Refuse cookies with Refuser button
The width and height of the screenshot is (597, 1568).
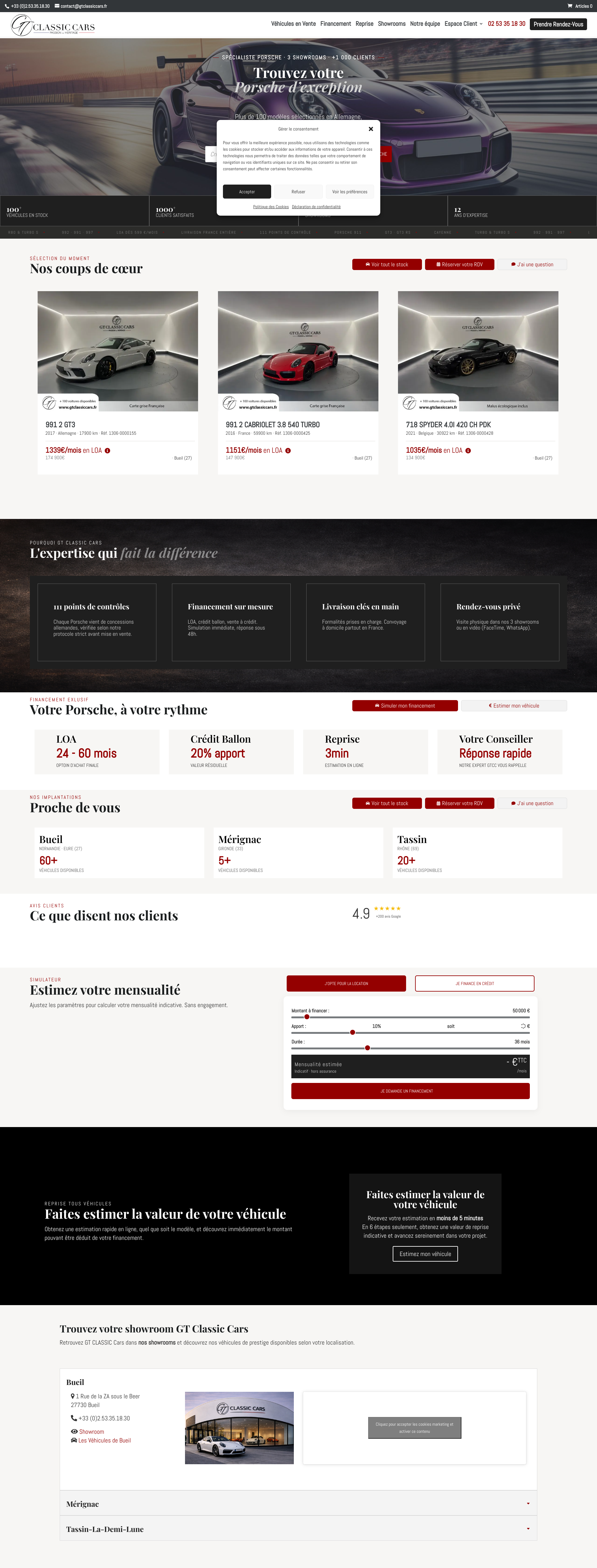pyautogui.click(x=298, y=192)
